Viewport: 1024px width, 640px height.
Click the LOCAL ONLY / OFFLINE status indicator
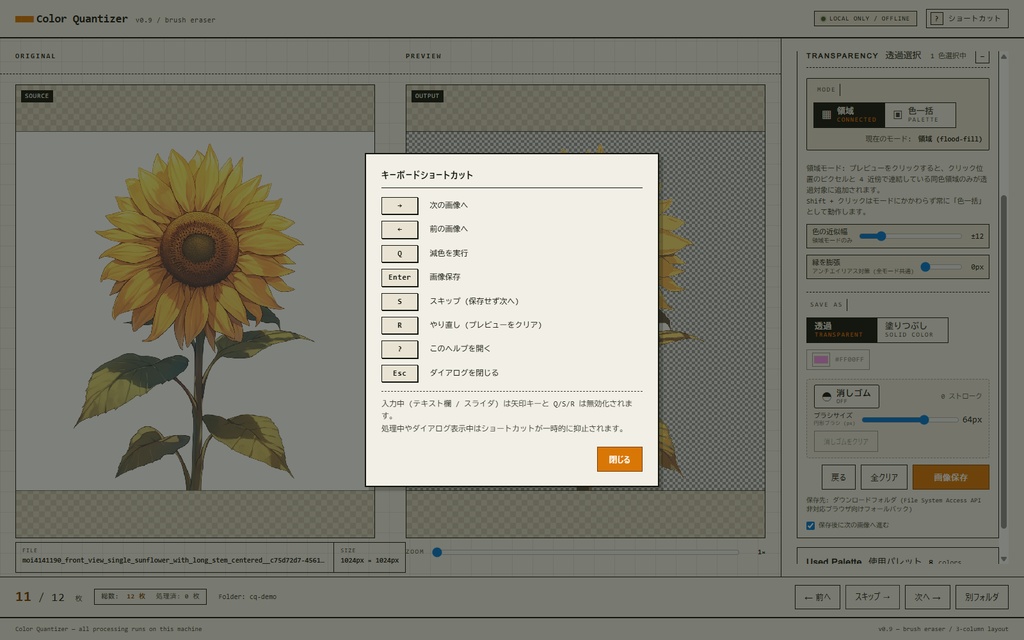click(863, 18)
